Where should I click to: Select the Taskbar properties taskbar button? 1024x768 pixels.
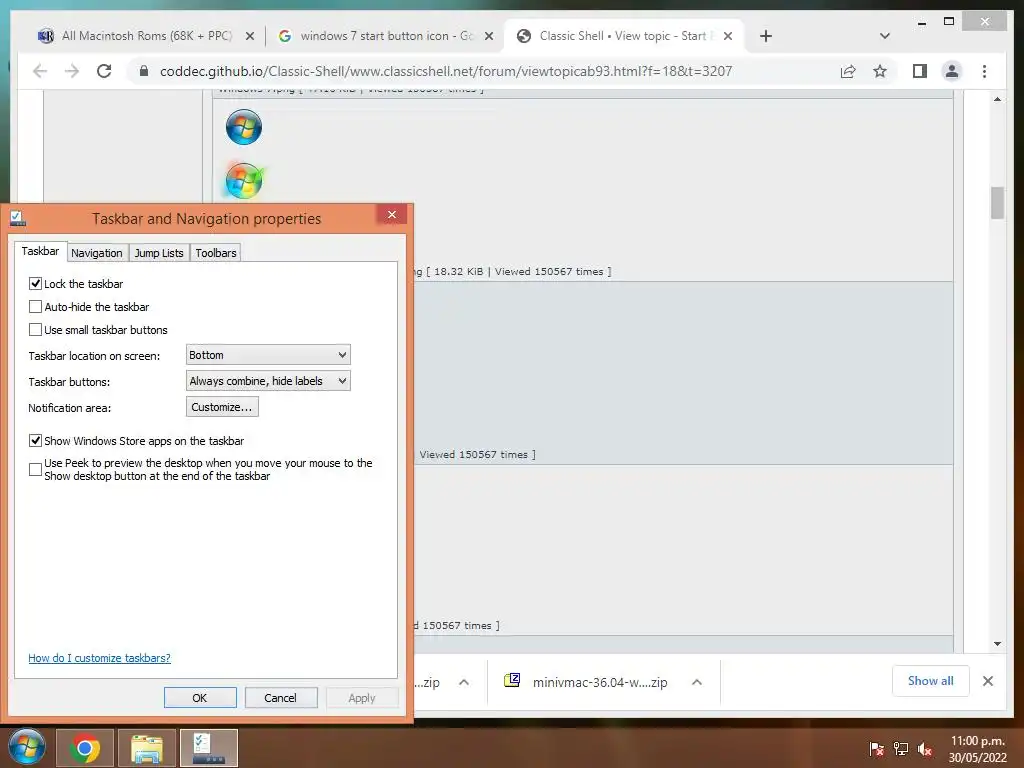(x=209, y=748)
